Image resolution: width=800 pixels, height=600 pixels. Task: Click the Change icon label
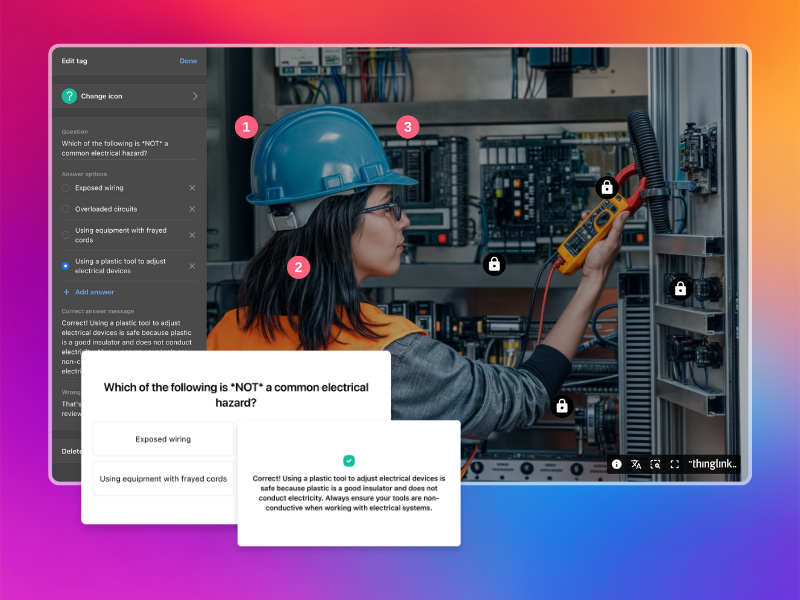pos(102,96)
